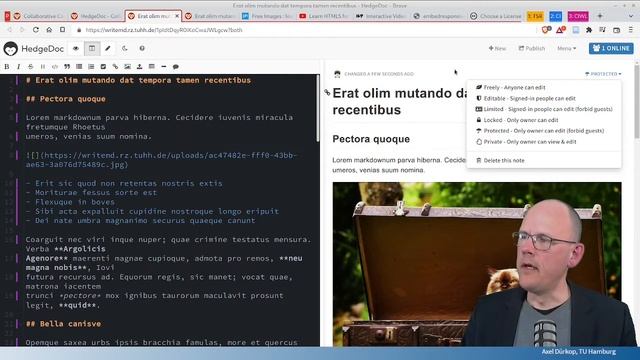Click the heading anchor link icon beside title
This screenshot has width=640, height=360.
coord(327,93)
